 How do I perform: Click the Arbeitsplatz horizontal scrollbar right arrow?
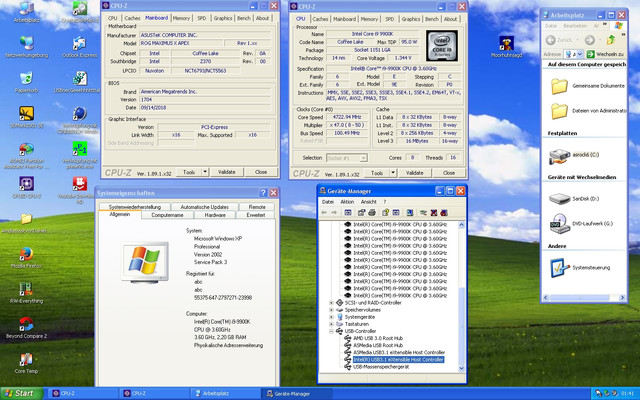pyautogui.click(x=622, y=298)
